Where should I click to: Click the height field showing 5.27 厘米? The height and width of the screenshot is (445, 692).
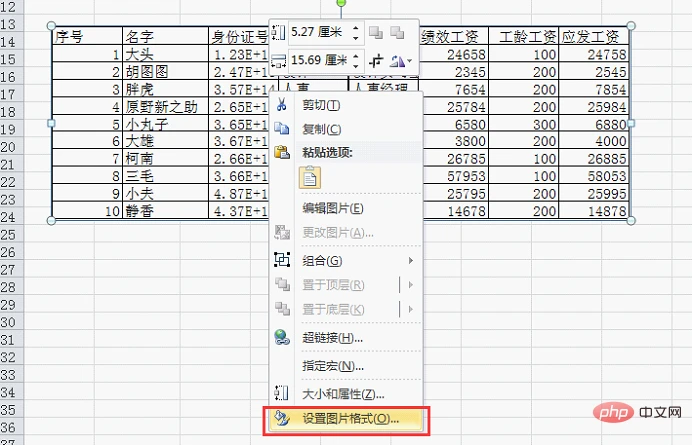(x=320, y=32)
